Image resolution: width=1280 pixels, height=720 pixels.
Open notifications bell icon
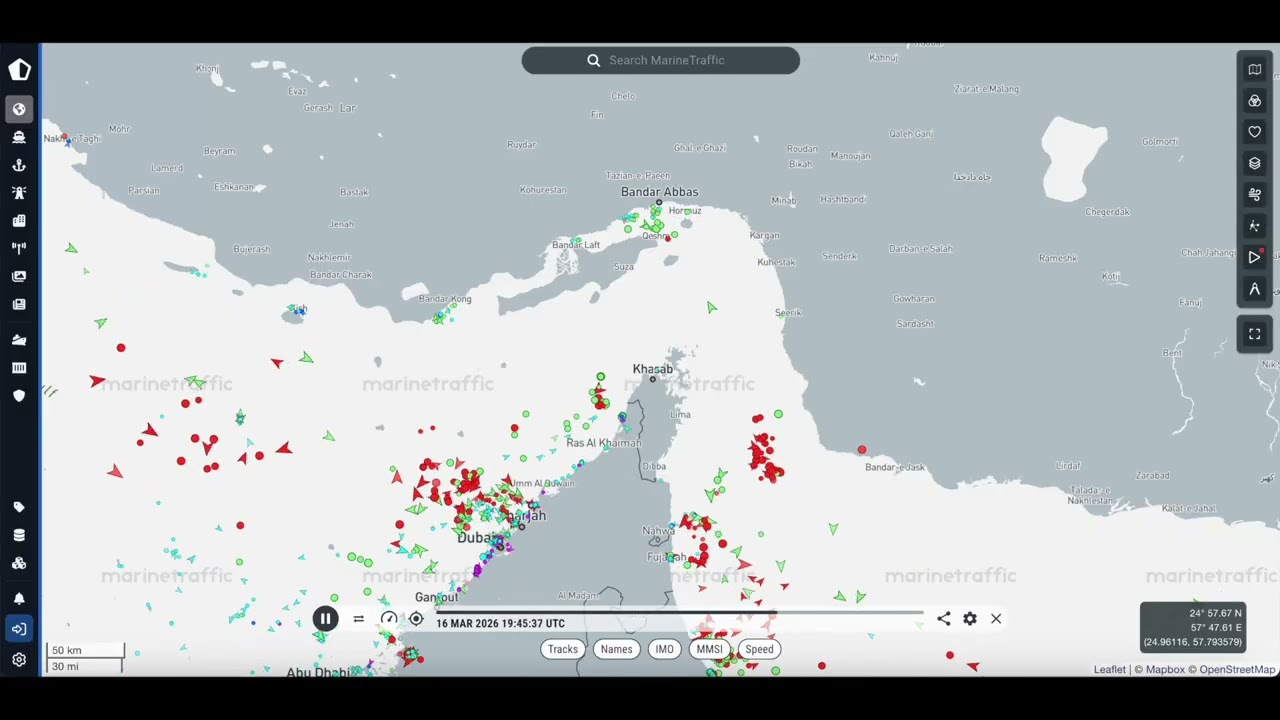pos(19,599)
